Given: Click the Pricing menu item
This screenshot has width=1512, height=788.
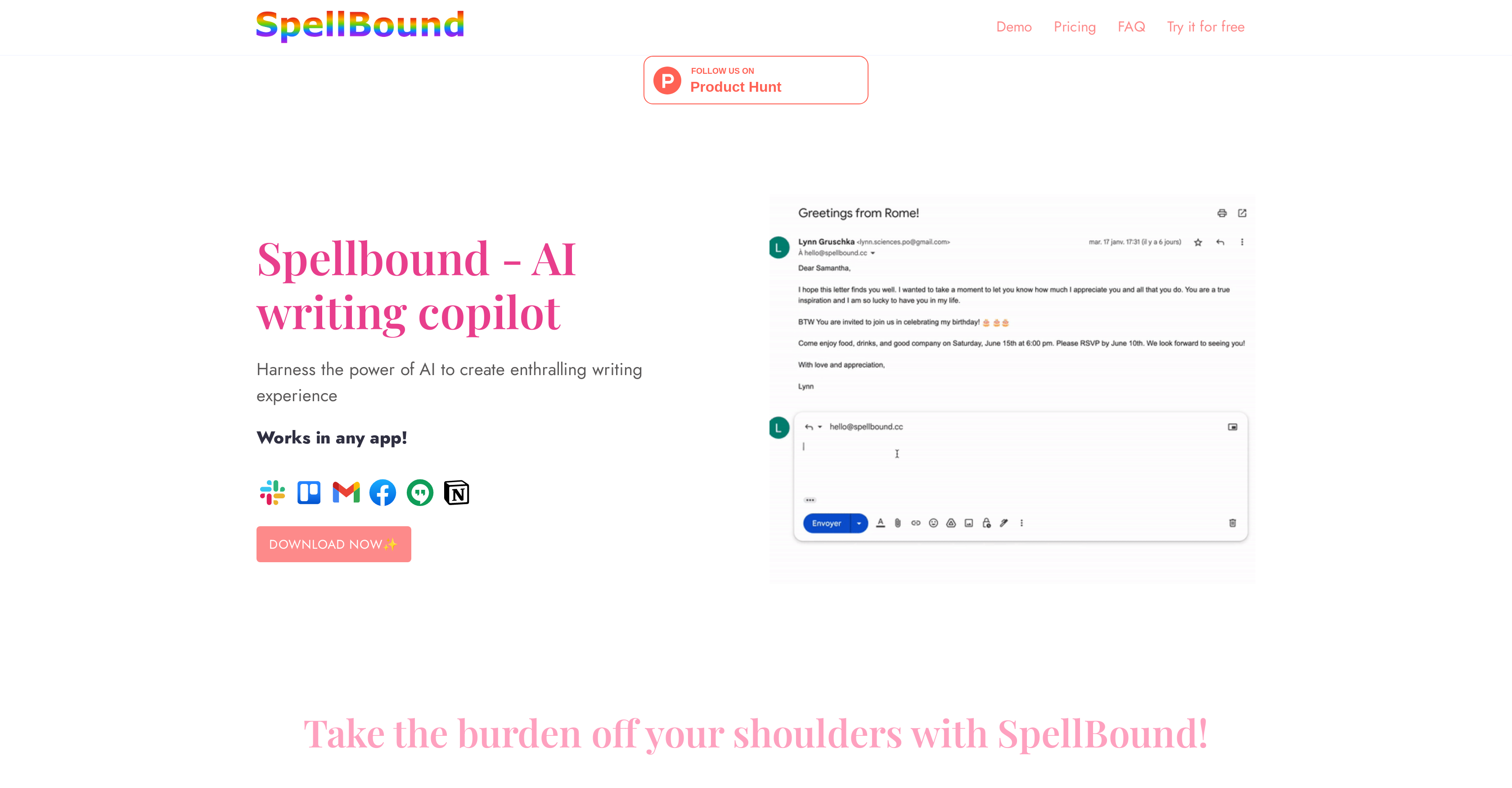Looking at the screenshot, I should [1074, 27].
